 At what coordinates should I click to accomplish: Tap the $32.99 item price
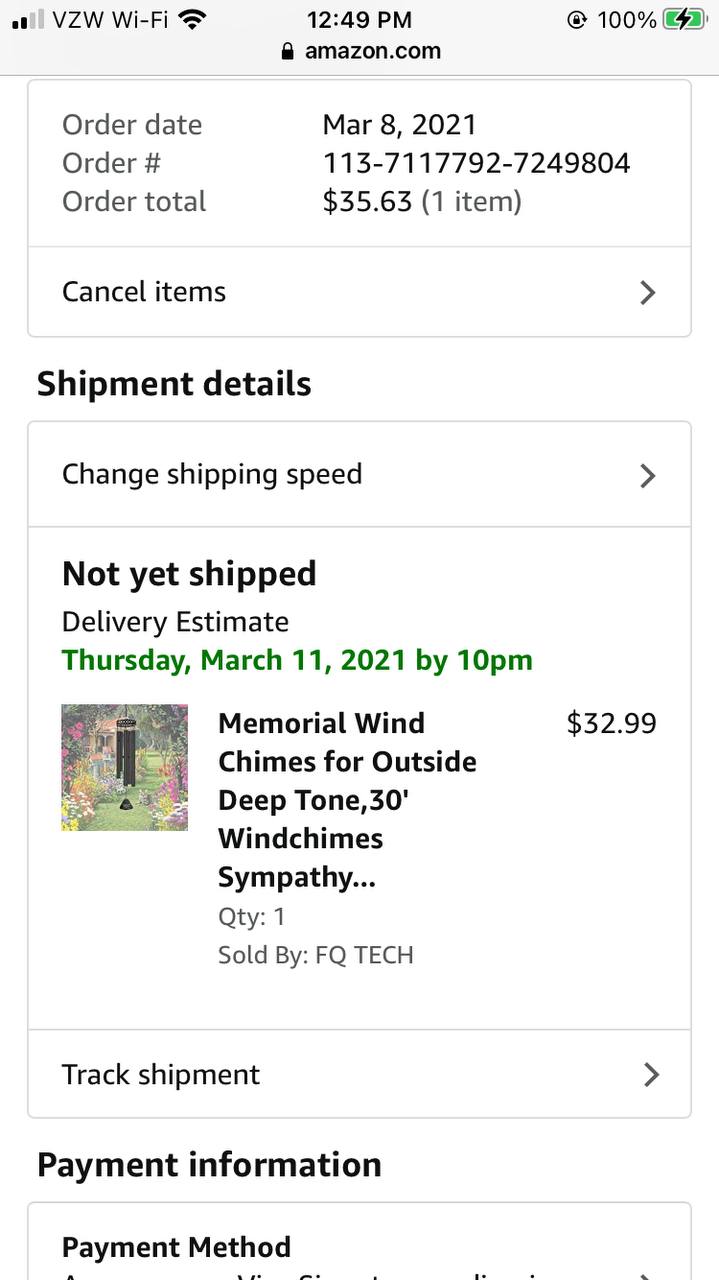(x=611, y=723)
